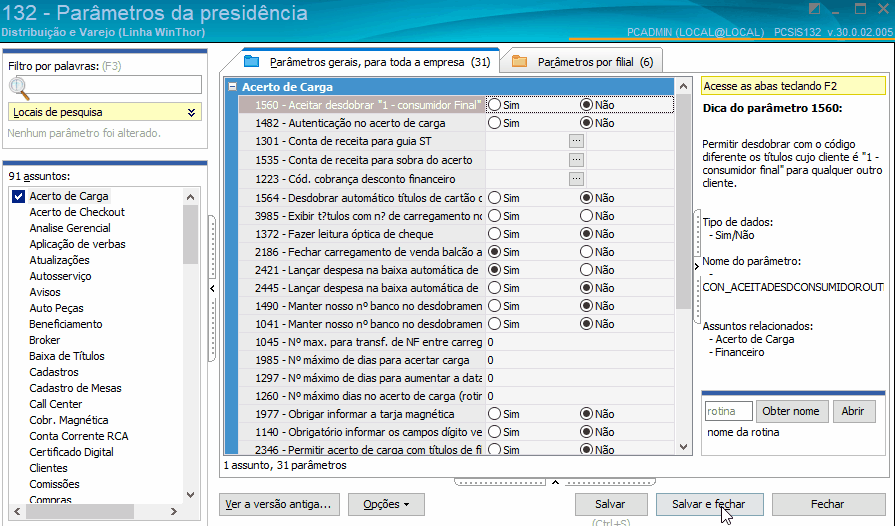The image size is (895, 526).
Task: Open lookup button for 1301 Conta de receita guia ST
Action: (x=576, y=140)
